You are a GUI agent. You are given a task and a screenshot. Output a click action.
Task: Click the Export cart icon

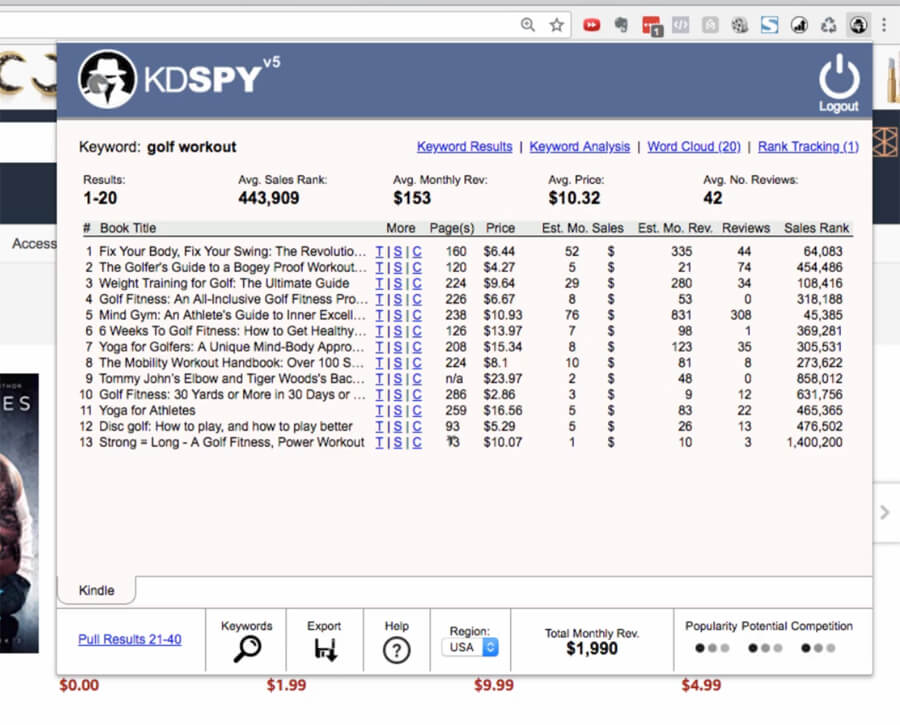coord(325,649)
